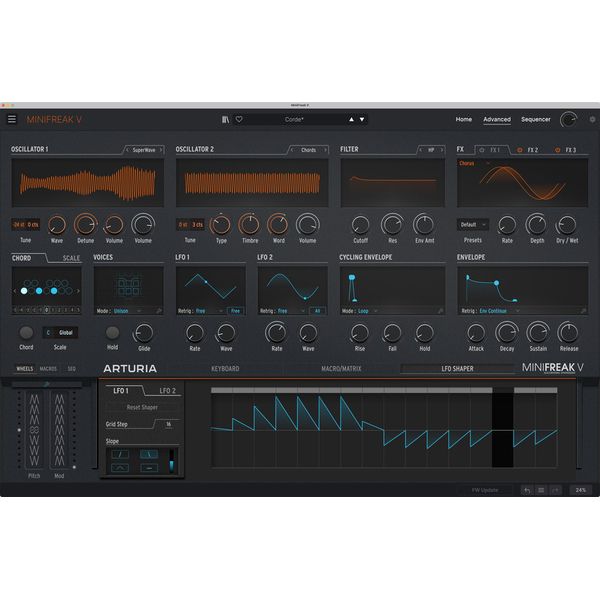Toggle FX 3 power button
The height and width of the screenshot is (600, 600).
[558, 150]
